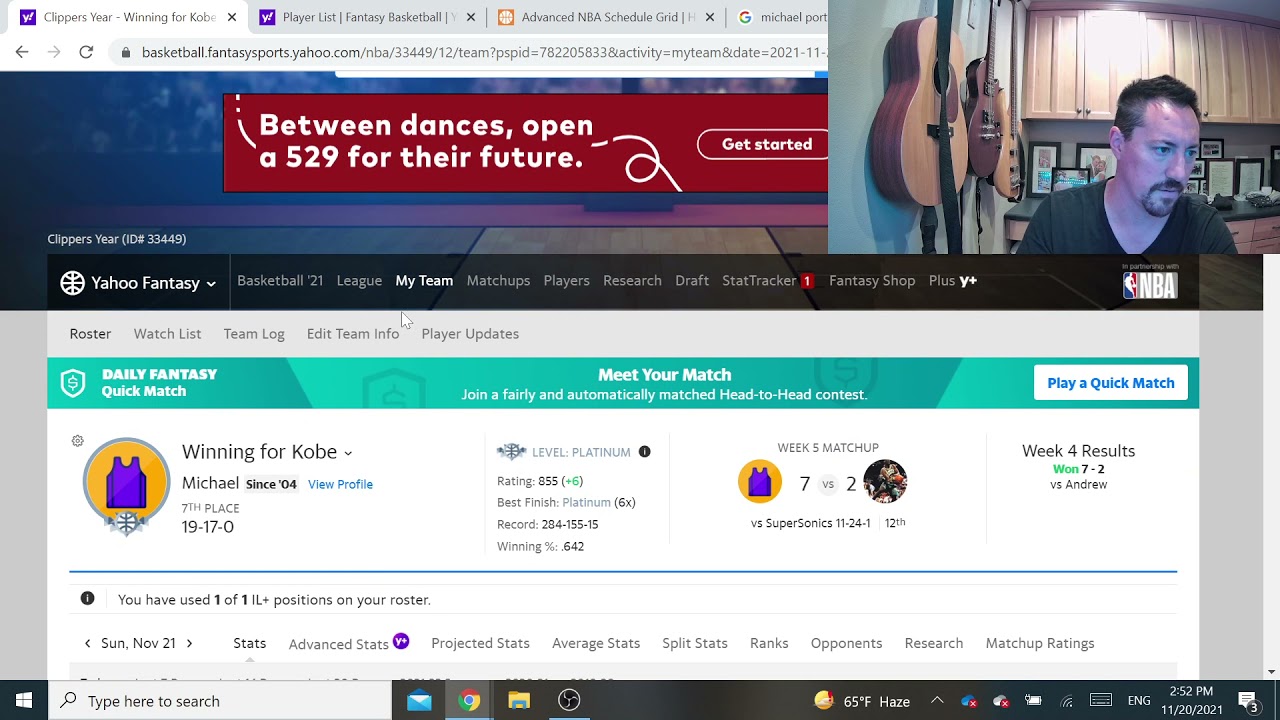Image resolution: width=1280 pixels, height=720 pixels.
Task: Open Mail app from taskbar
Action: pos(419,701)
